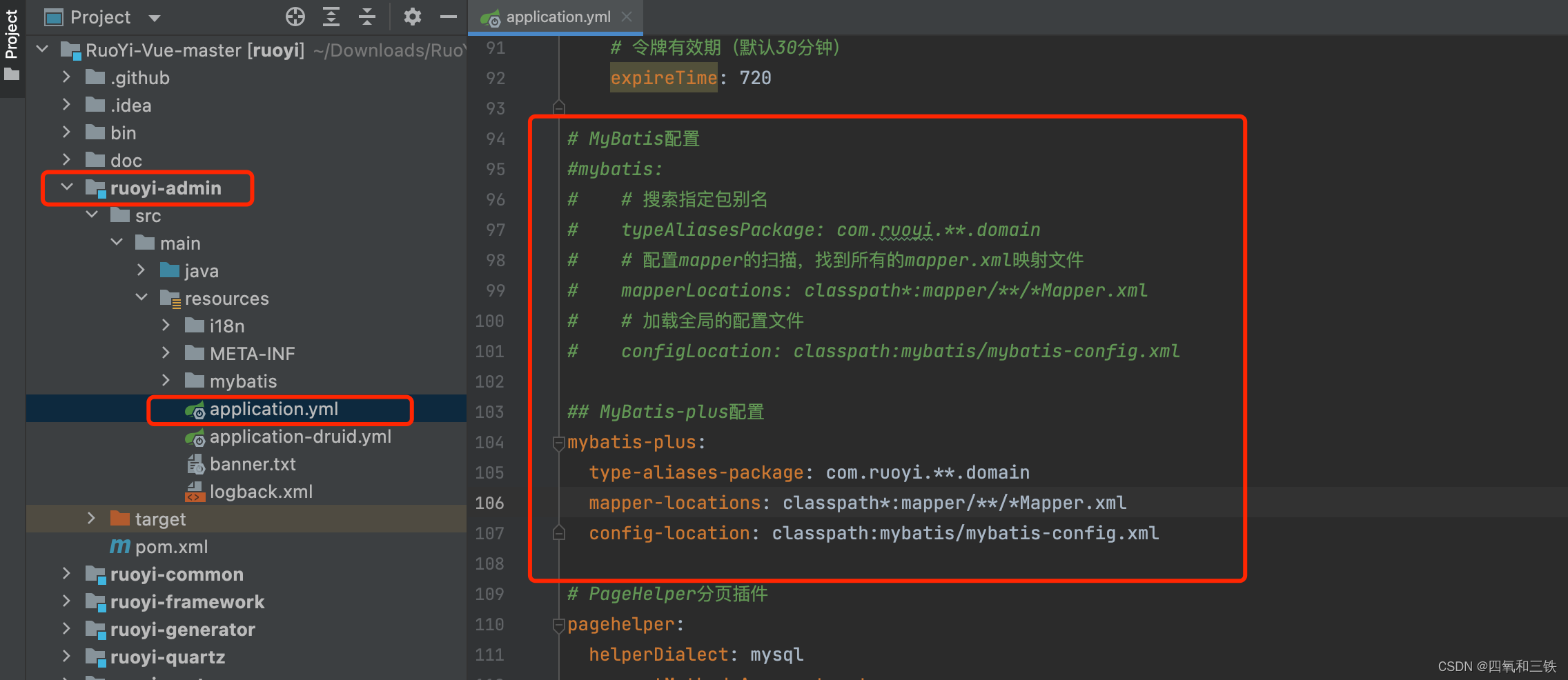
Task: Click line number 106 in the gutter
Action: tap(489, 503)
